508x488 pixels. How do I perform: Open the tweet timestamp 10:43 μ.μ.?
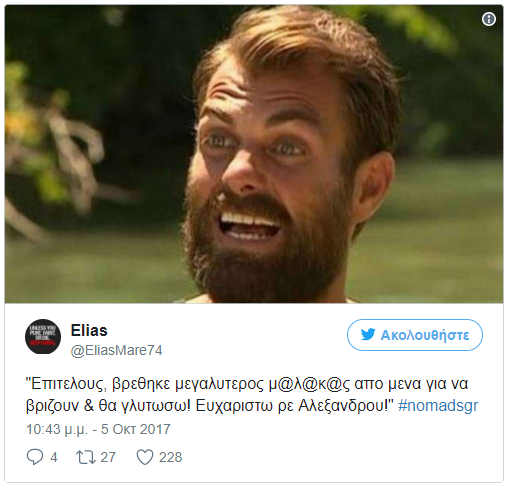pyautogui.click(x=57, y=429)
